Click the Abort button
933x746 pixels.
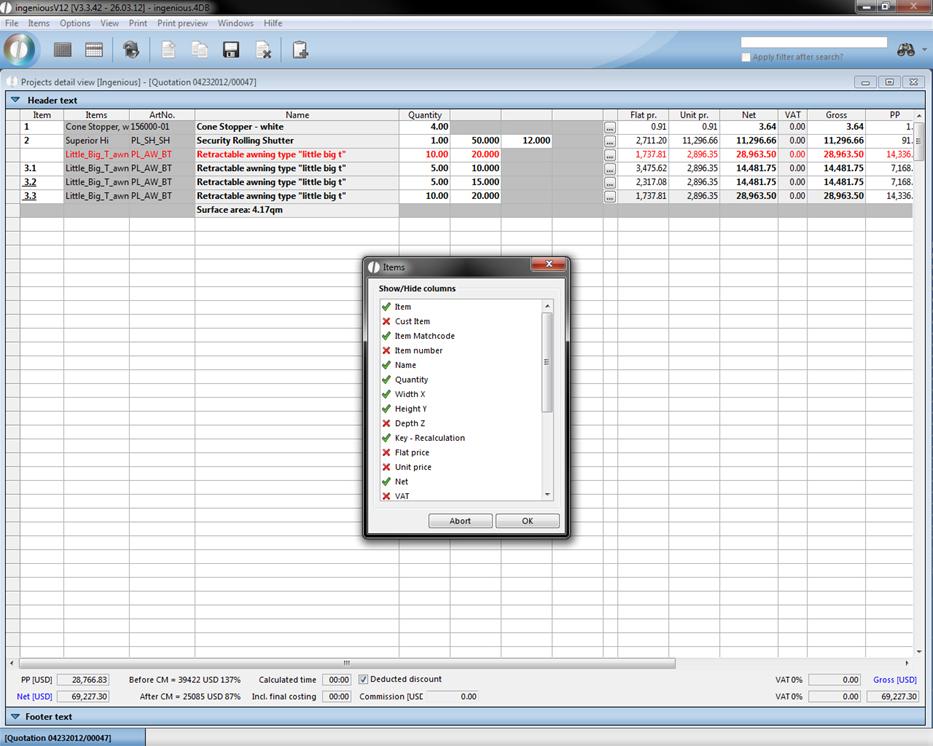pos(460,521)
